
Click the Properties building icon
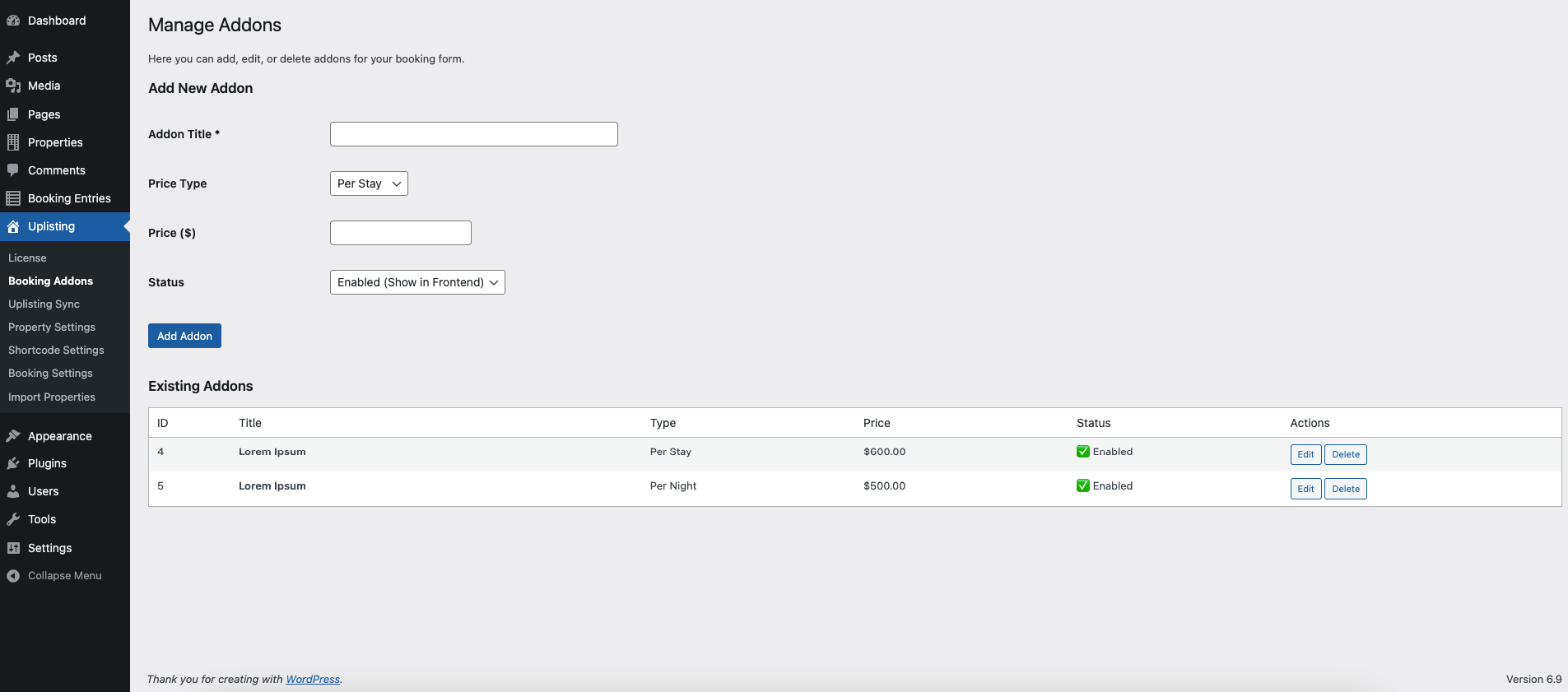click(13, 142)
